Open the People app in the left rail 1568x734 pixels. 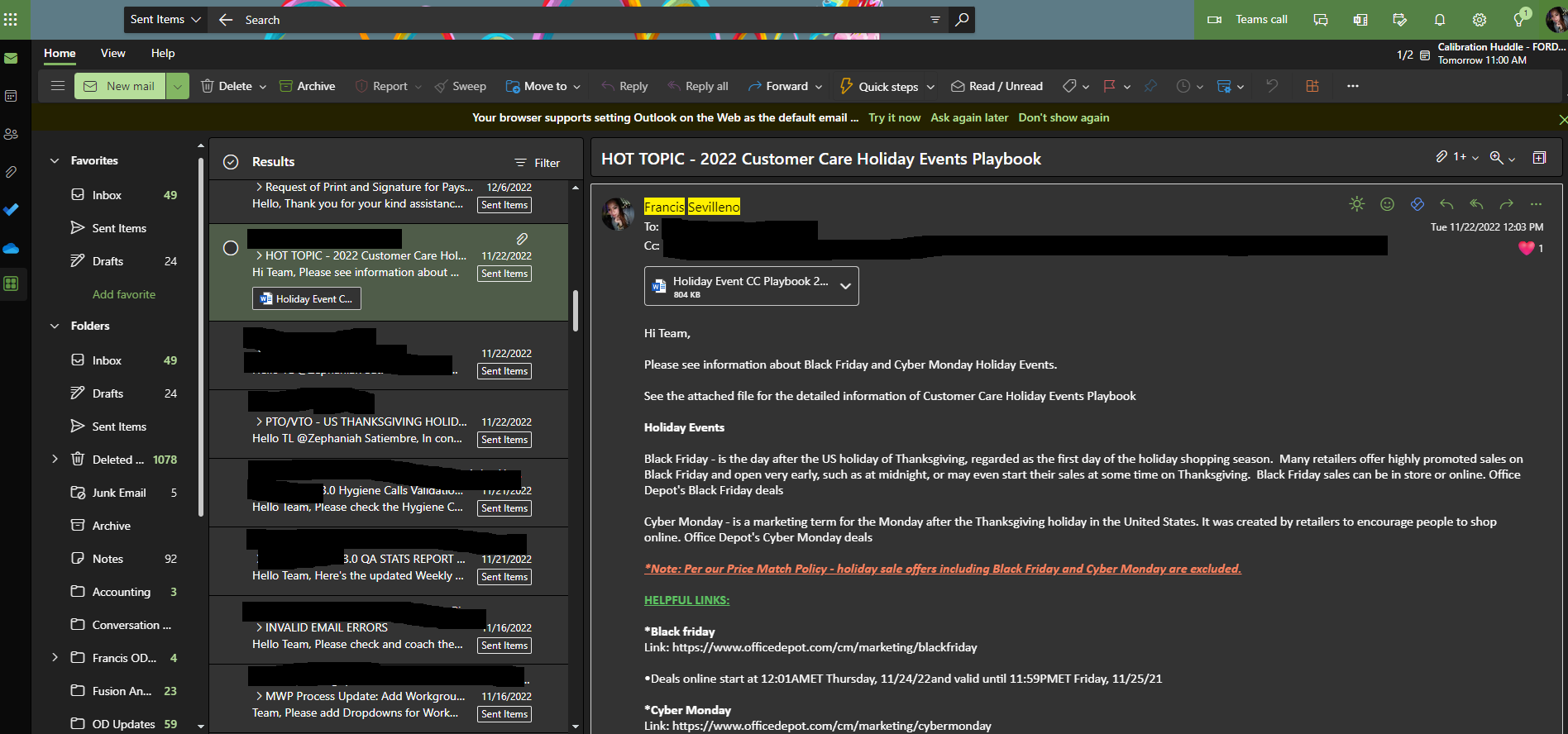(11, 134)
